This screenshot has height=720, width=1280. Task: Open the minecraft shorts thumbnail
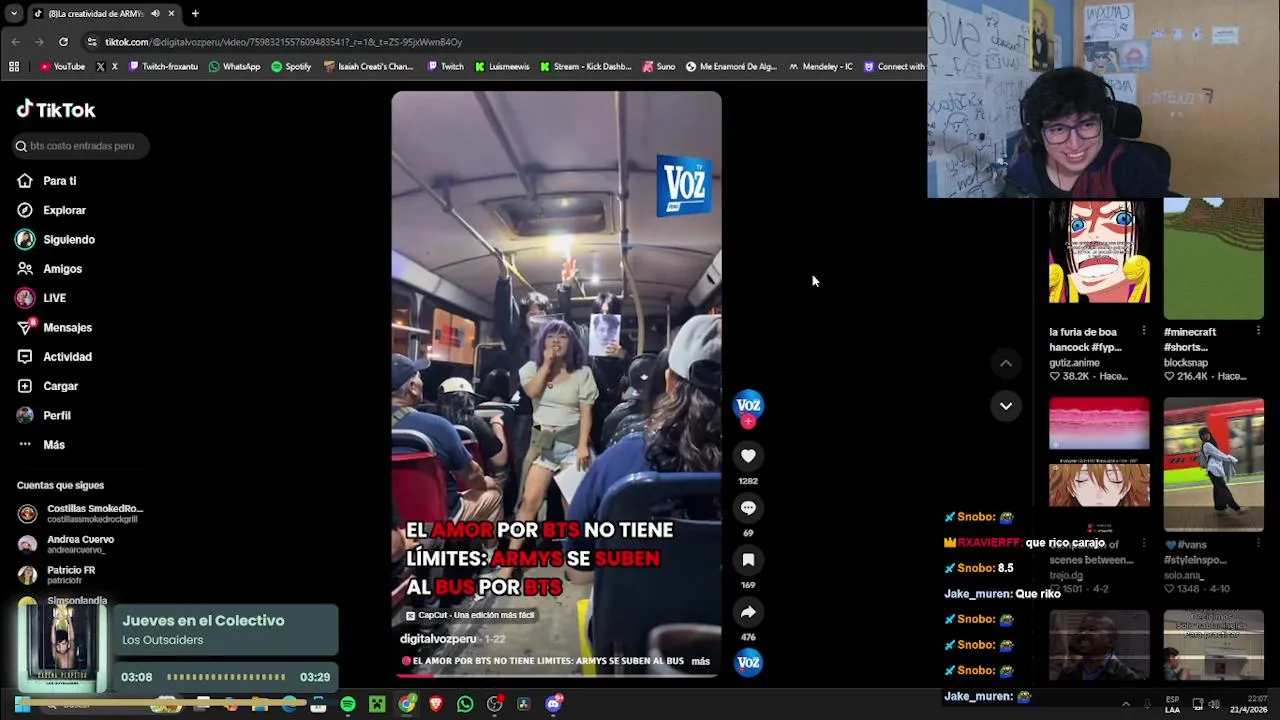click(x=1213, y=258)
